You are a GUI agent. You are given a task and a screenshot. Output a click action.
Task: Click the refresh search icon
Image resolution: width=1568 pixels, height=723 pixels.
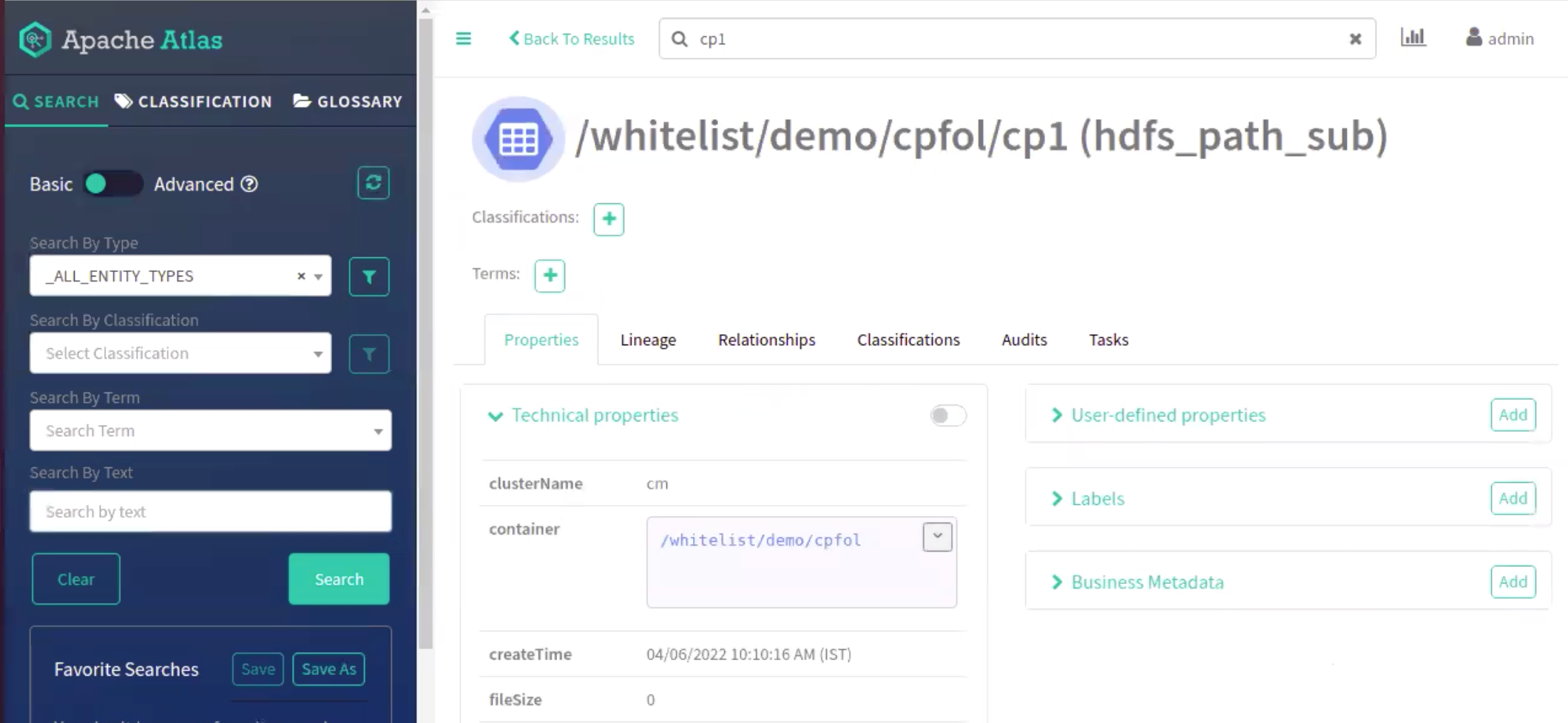click(x=374, y=183)
